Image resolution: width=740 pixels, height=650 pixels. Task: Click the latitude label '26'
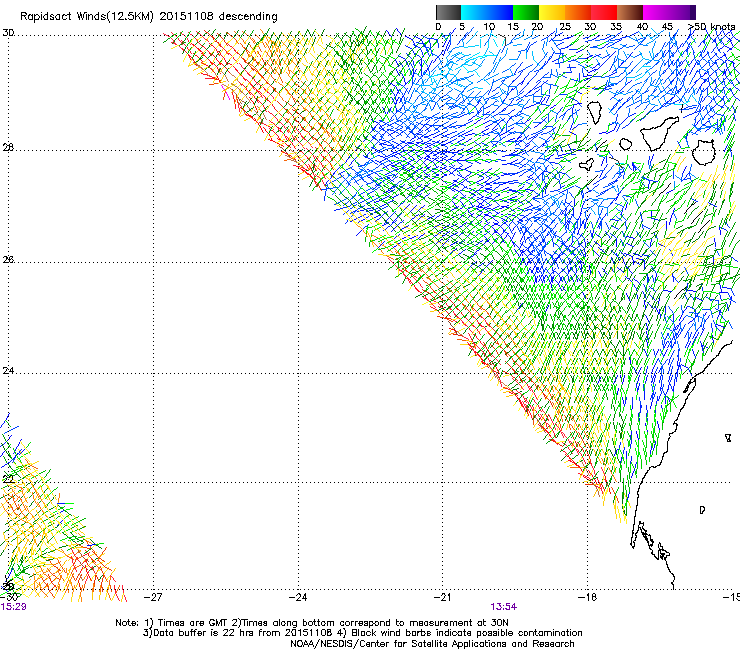click(8, 259)
